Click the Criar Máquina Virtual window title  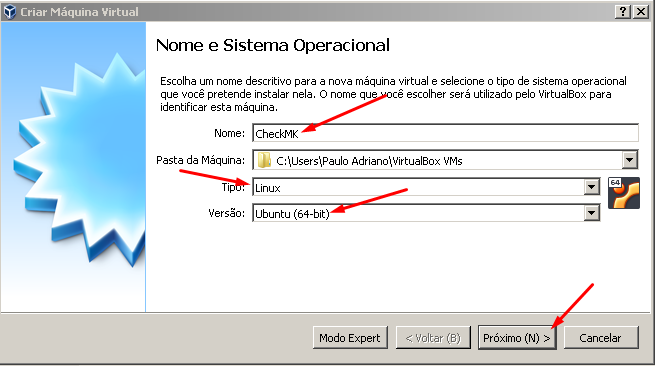pyautogui.click(x=79, y=12)
